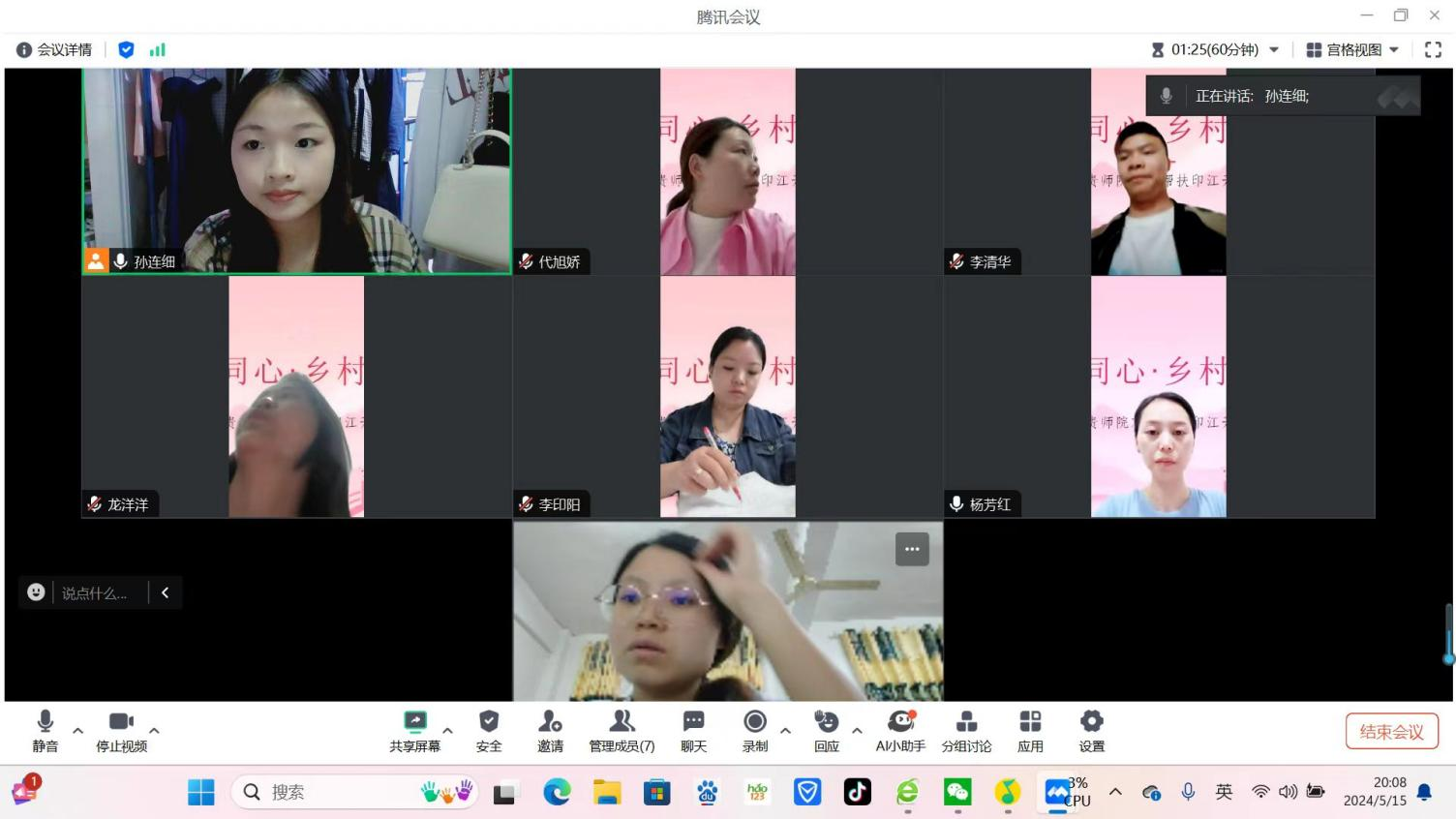Toggle the 静音 microphone mute
The height and width of the screenshot is (819, 1456).
coord(45,731)
